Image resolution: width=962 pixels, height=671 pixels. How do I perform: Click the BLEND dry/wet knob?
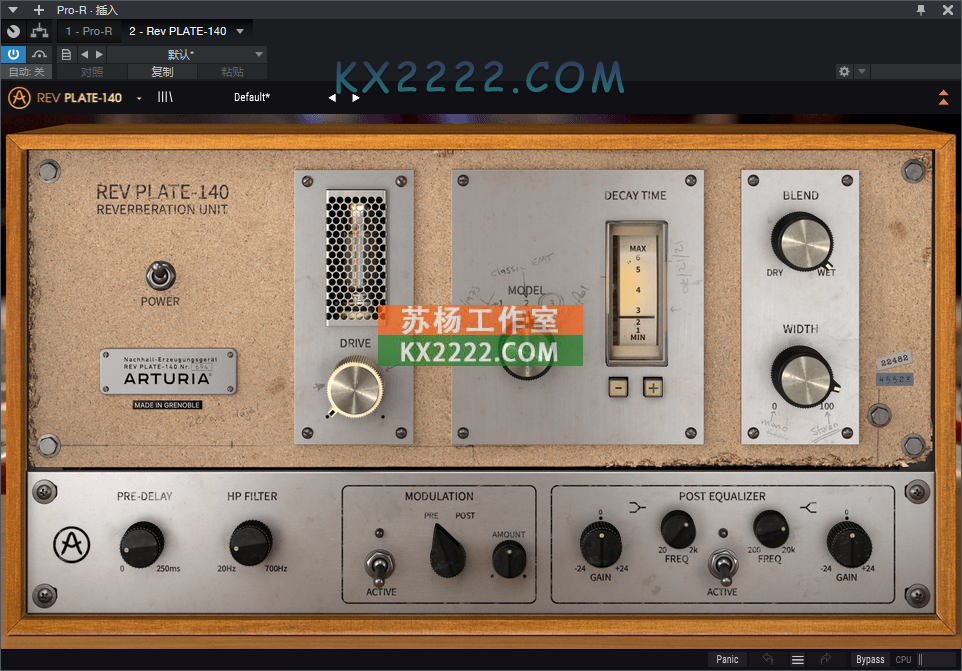point(801,242)
